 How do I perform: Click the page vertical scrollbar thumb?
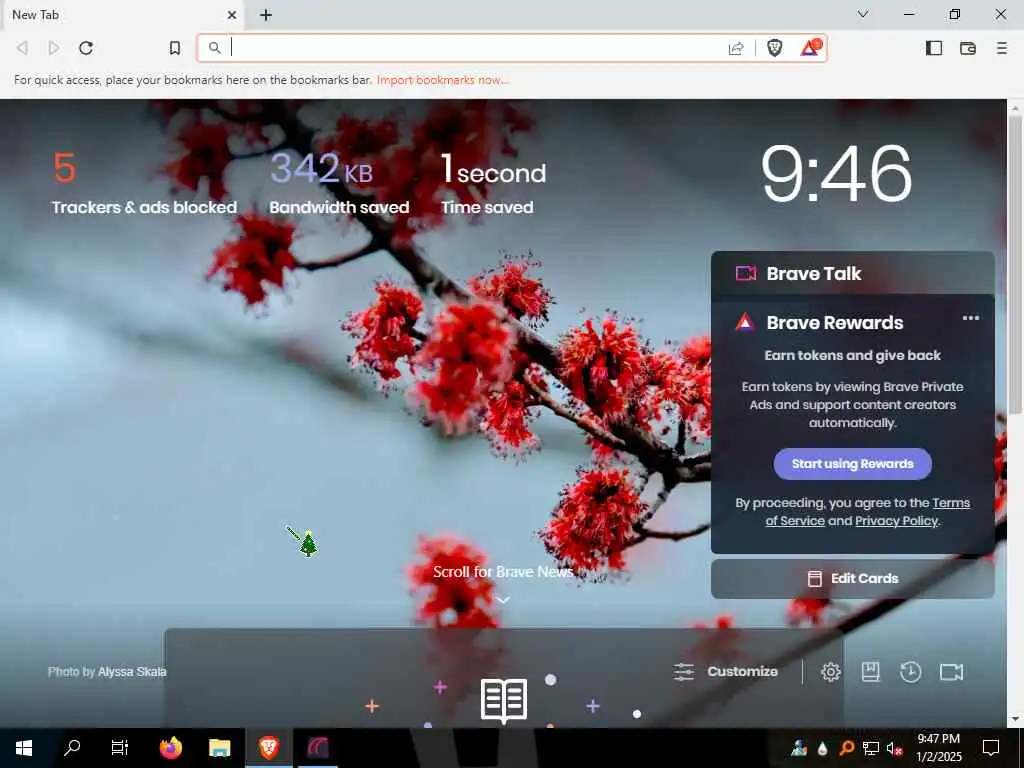(1015, 264)
